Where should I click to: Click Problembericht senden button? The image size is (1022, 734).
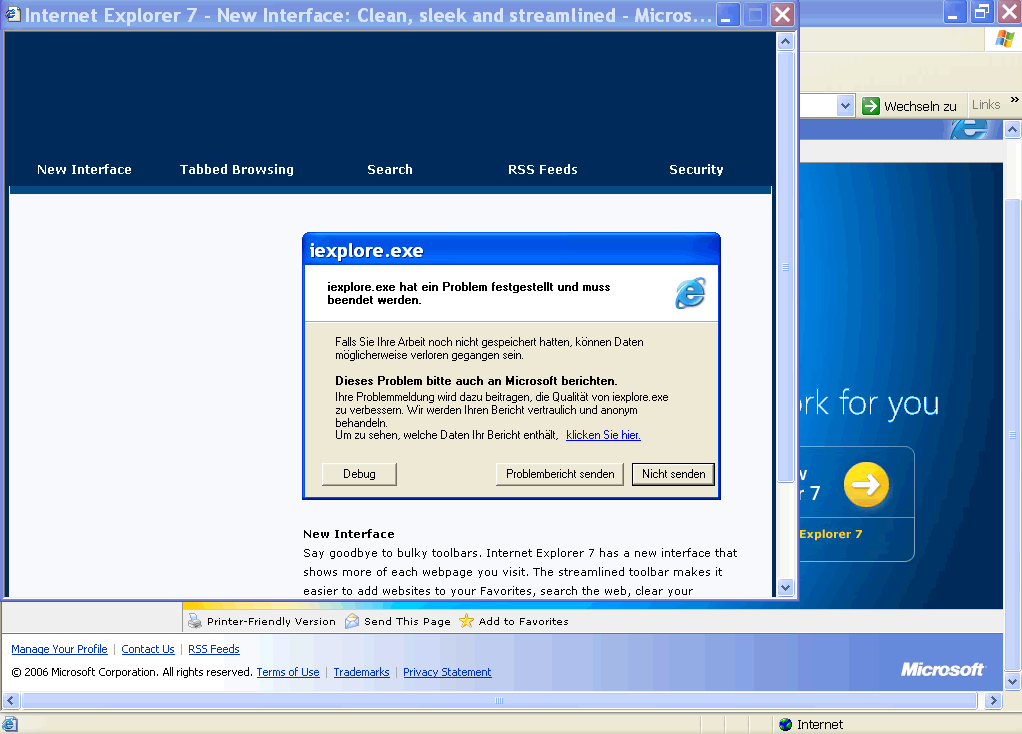click(x=560, y=474)
